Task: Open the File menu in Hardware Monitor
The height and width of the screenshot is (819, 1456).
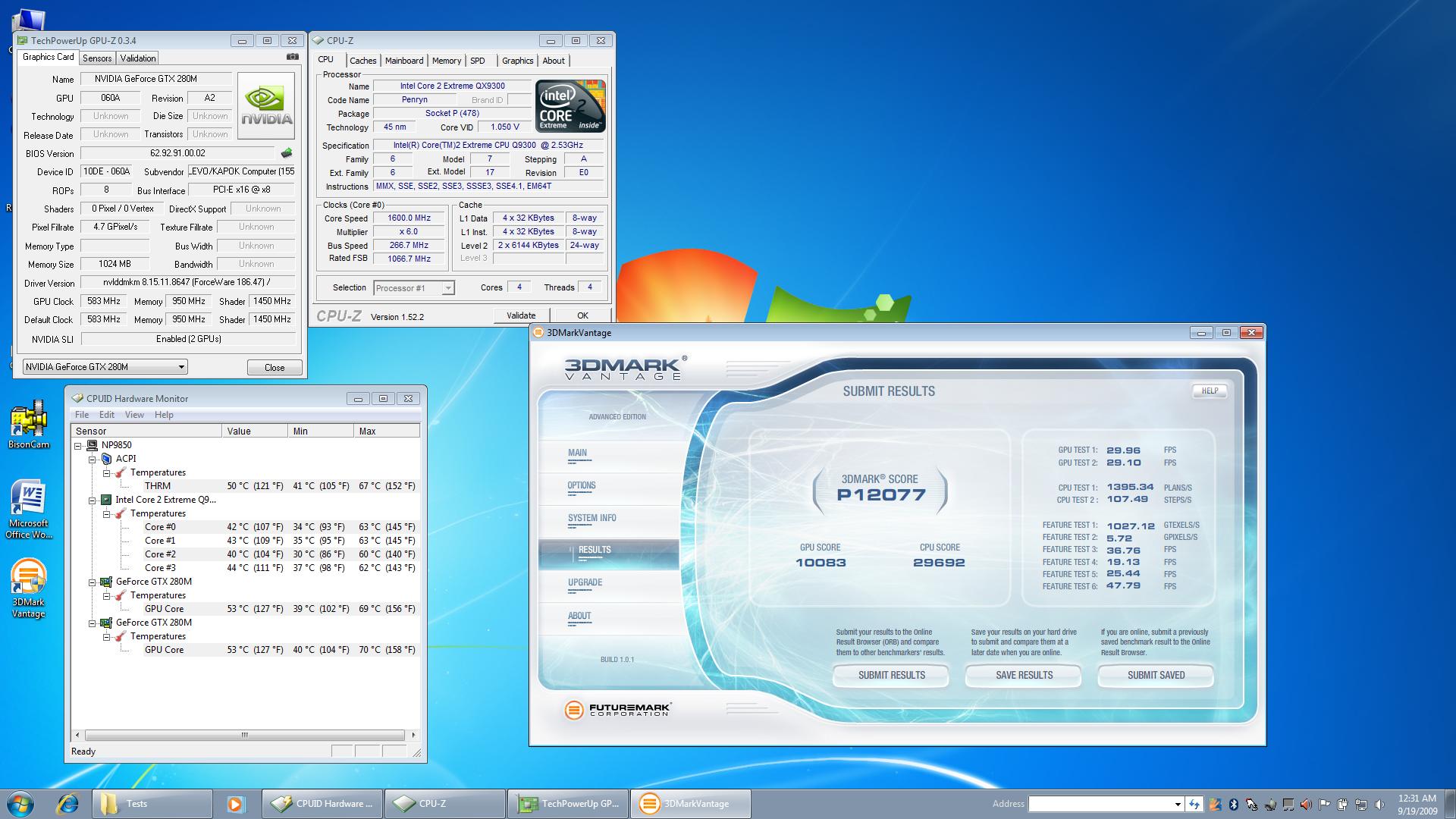Action: tap(82, 415)
